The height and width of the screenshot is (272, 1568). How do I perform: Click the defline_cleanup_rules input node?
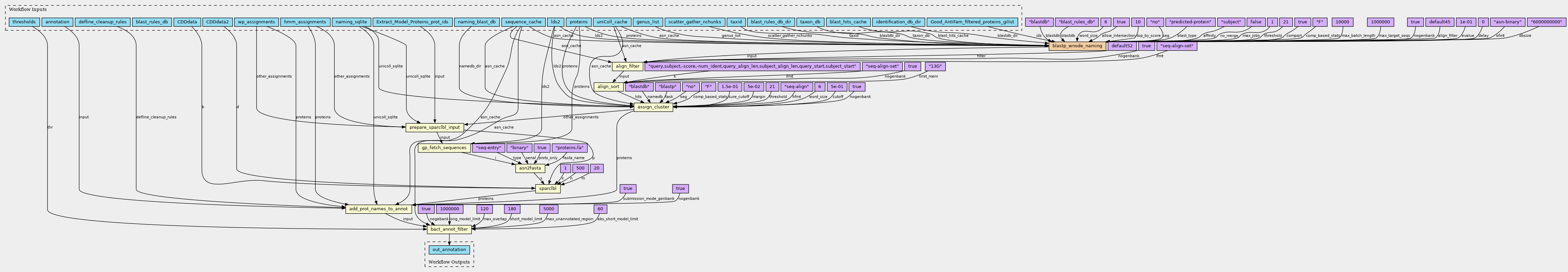point(102,22)
